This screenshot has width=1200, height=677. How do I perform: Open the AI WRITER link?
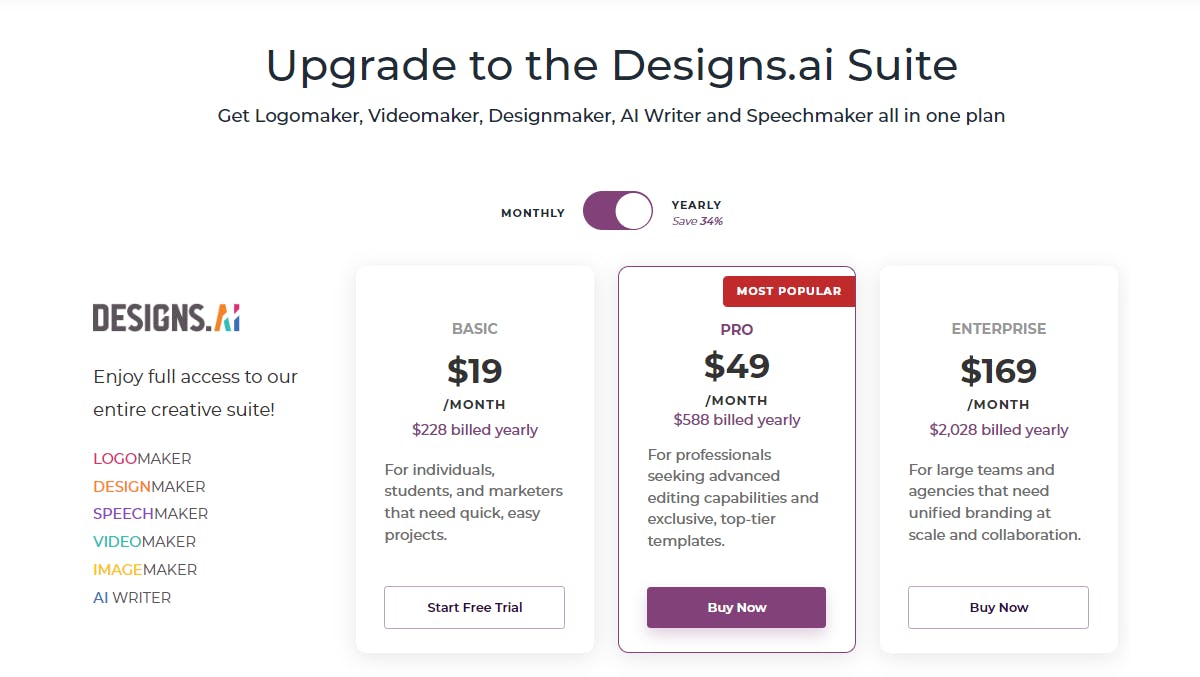click(132, 598)
